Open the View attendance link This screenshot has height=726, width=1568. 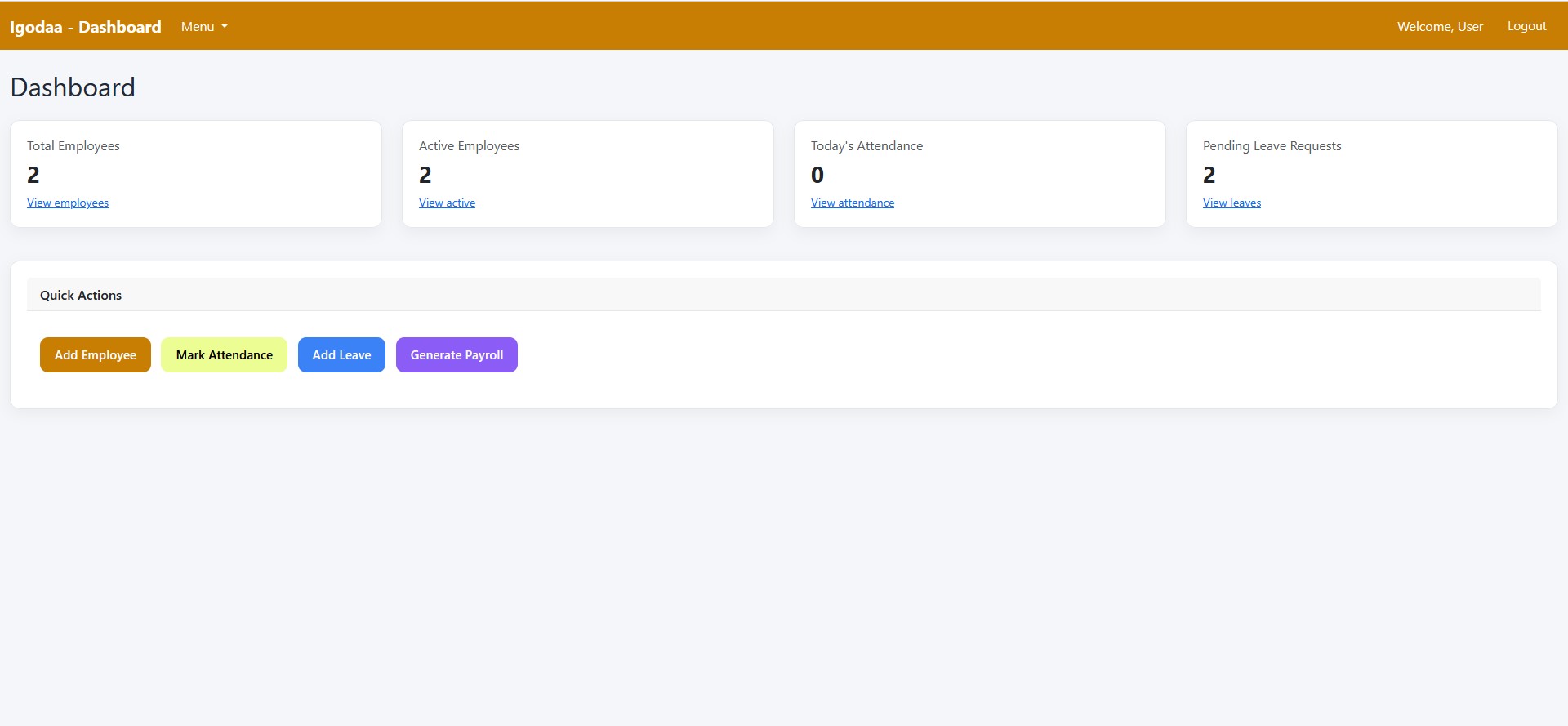tap(853, 203)
